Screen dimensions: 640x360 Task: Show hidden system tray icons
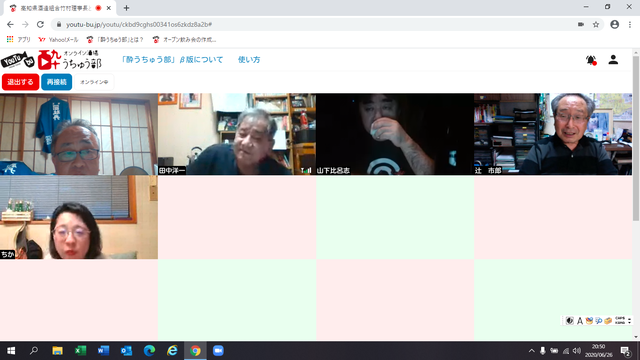pos(531,351)
